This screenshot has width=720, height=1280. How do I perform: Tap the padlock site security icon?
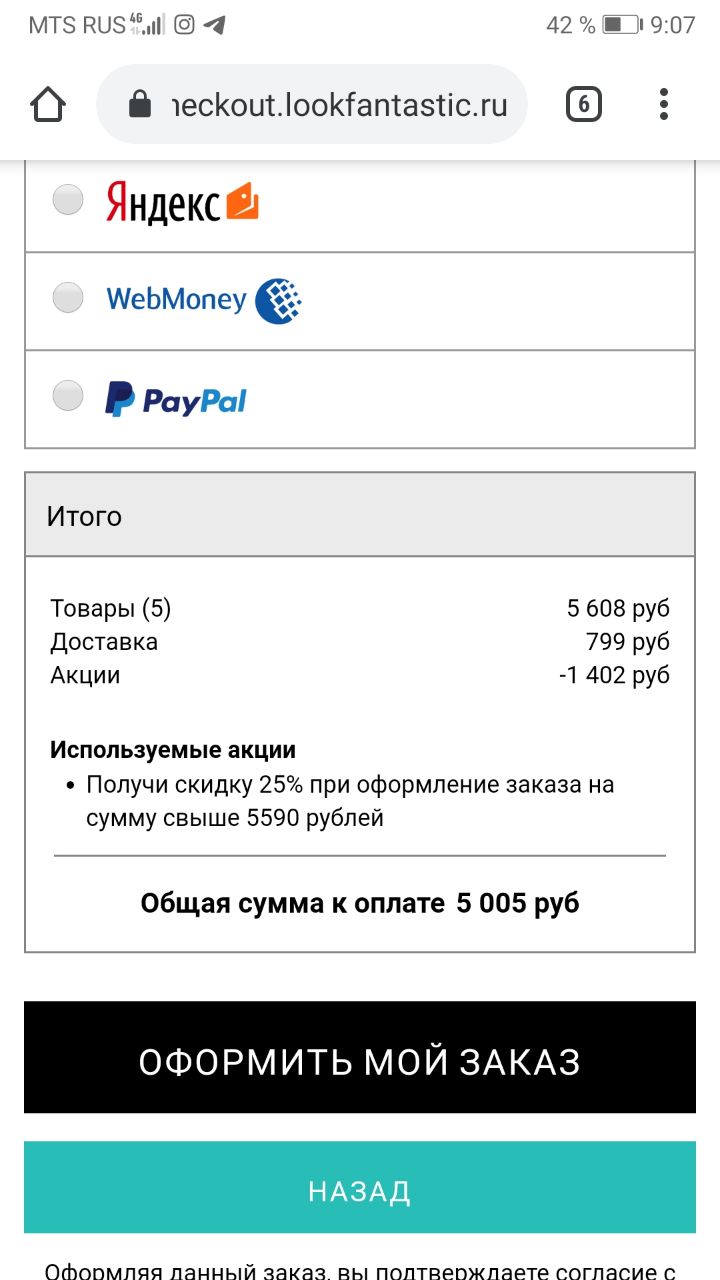point(140,104)
